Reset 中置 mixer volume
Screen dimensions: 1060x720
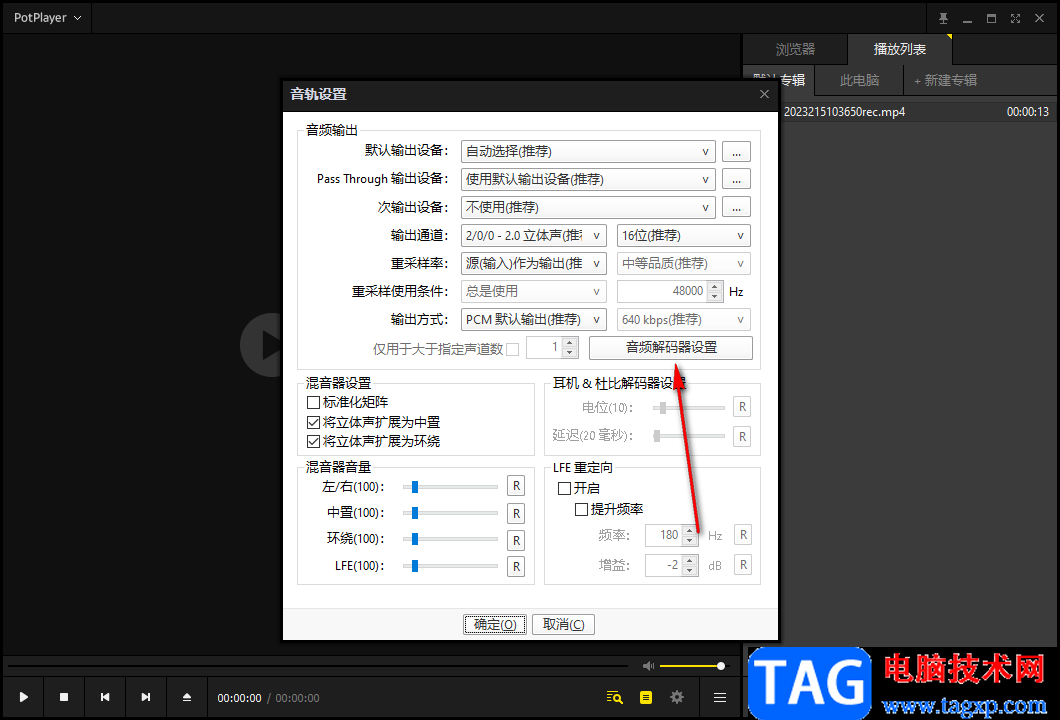[x=516, y=513]
